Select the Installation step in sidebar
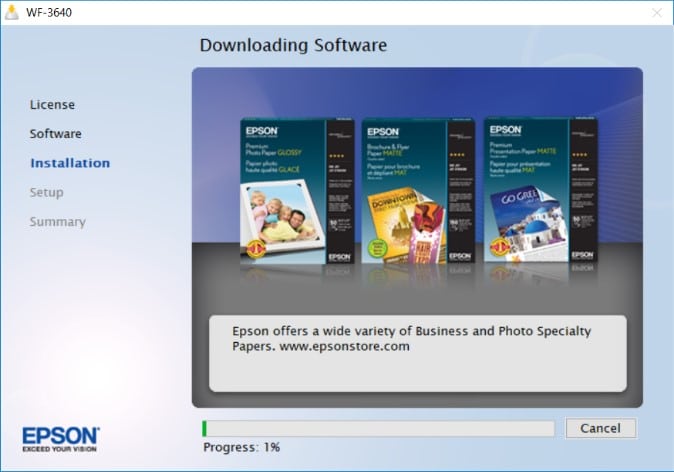 (x=70, y=163)
